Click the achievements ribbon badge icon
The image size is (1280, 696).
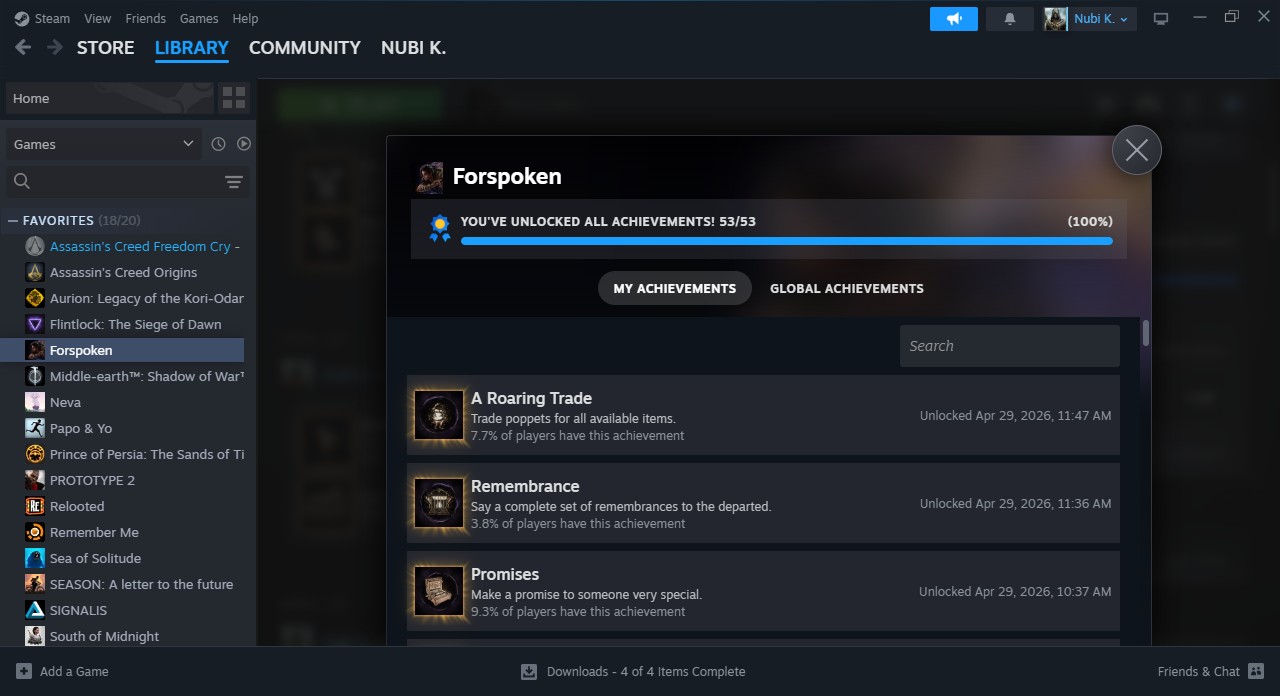click(x=439, y=228)
